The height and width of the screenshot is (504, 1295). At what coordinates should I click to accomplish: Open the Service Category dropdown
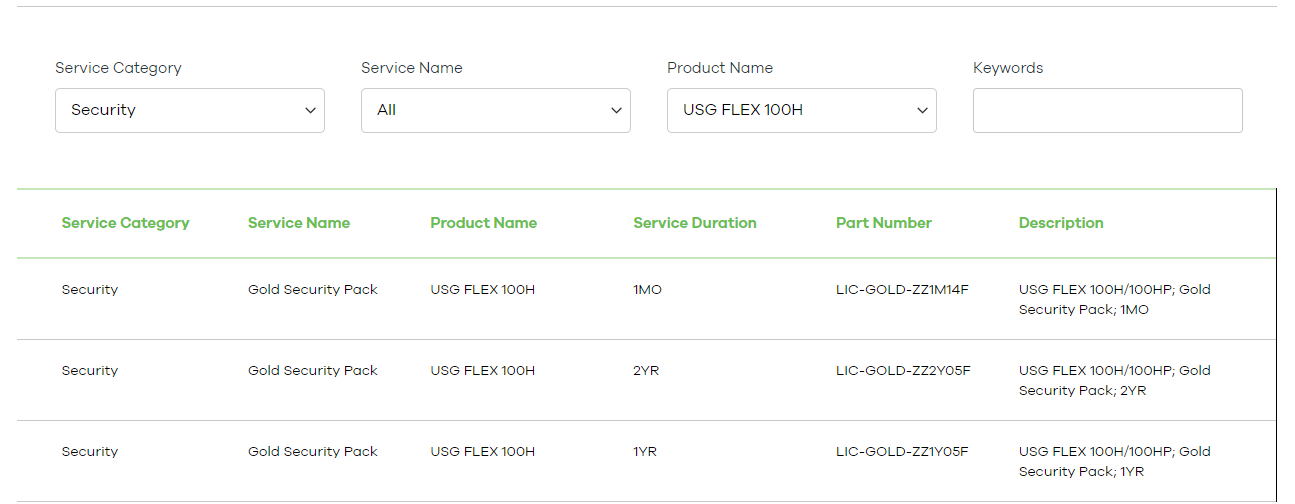coord(189,110)
